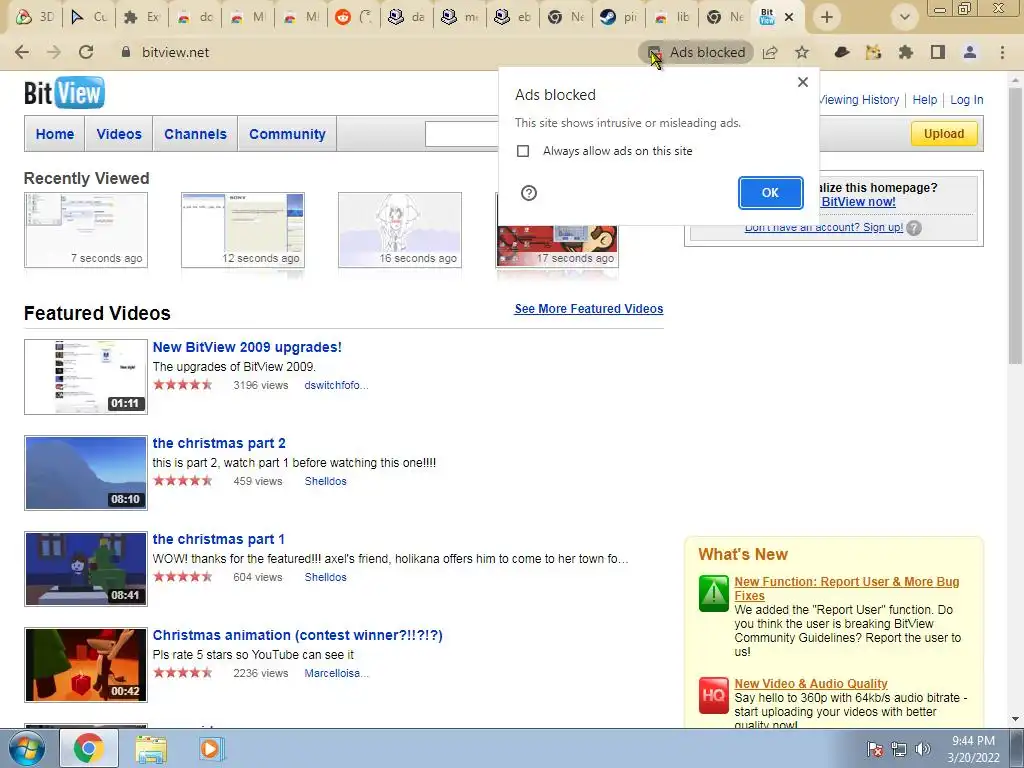Open the recently viewed thumbnail from 7 seconds ago
Image resolution: width=1024 pixels, height=768 pixels.
[x=86, y=230]
